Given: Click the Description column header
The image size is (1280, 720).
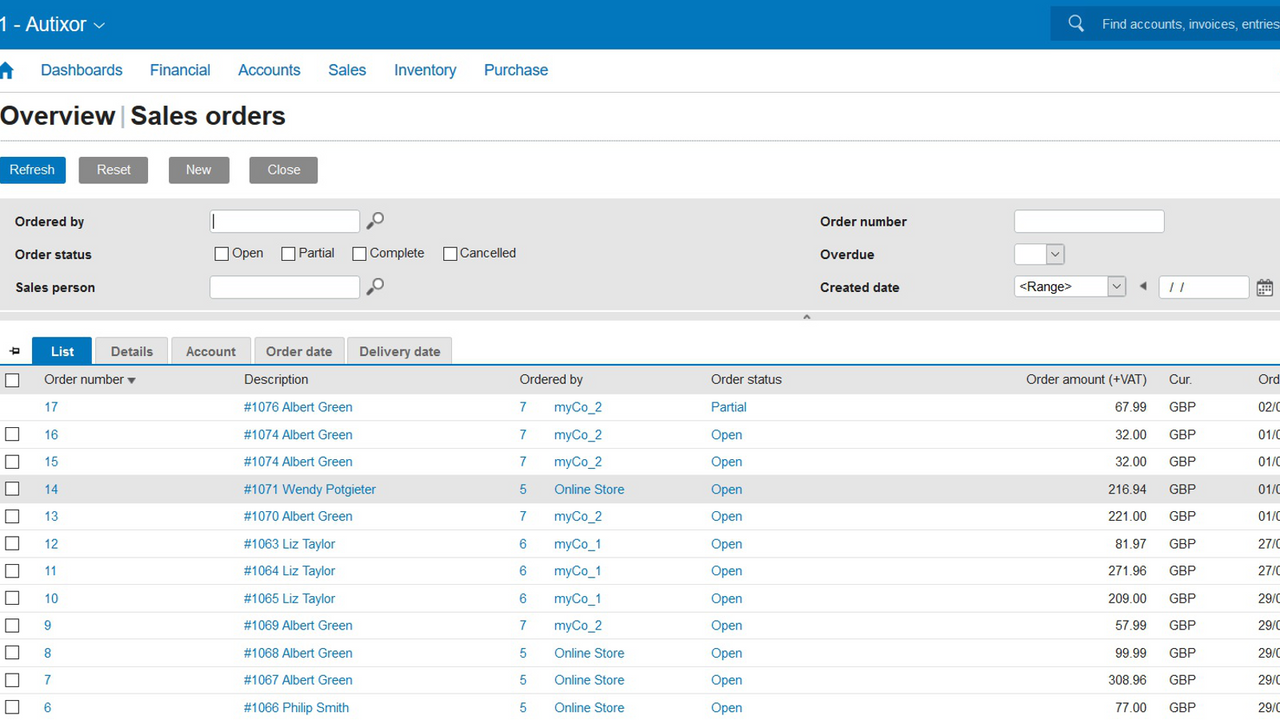Looking at the screenshot, I should pos(276,380).
